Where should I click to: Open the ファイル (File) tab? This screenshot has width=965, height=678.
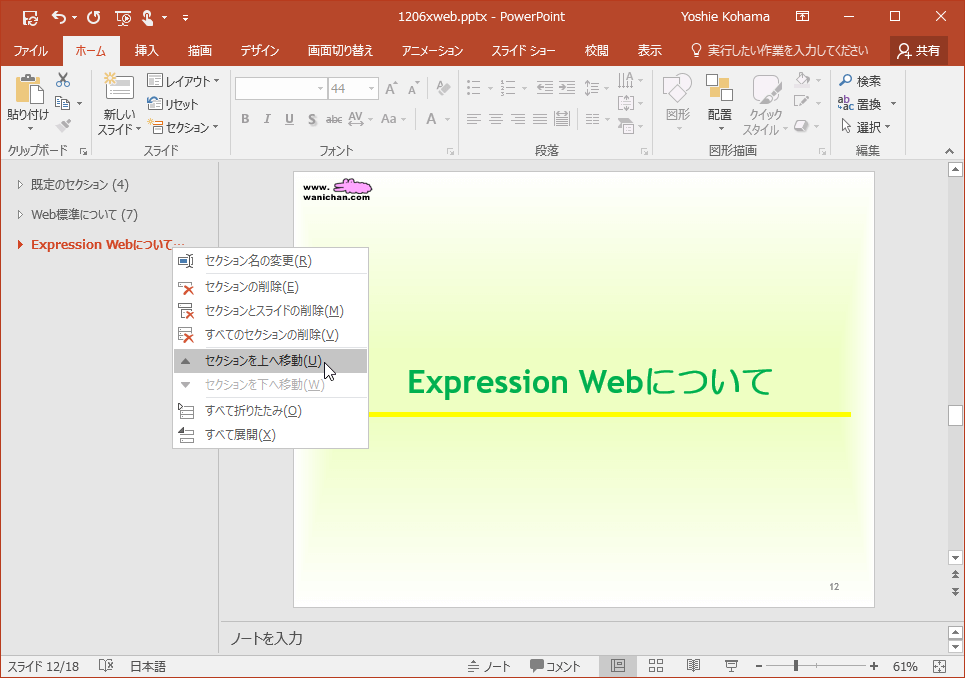coord(30,50)
